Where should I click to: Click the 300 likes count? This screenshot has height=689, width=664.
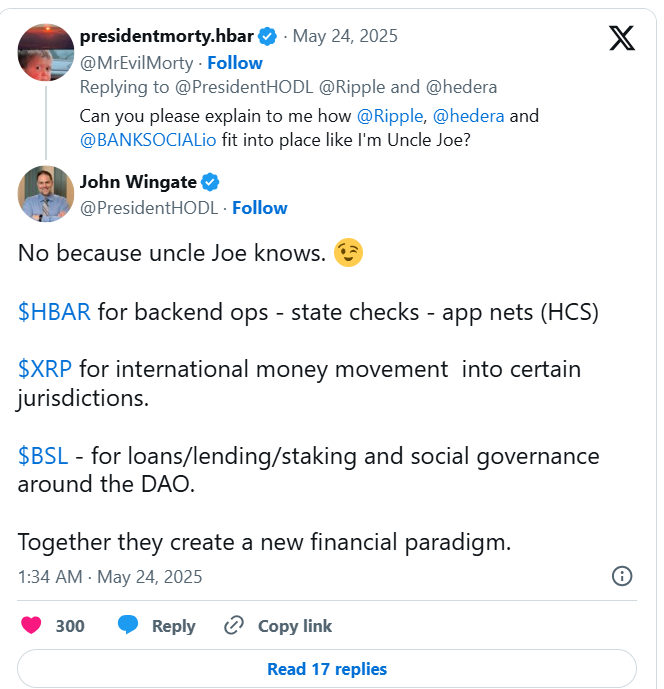pyautogui.click(x=70, y=626)
